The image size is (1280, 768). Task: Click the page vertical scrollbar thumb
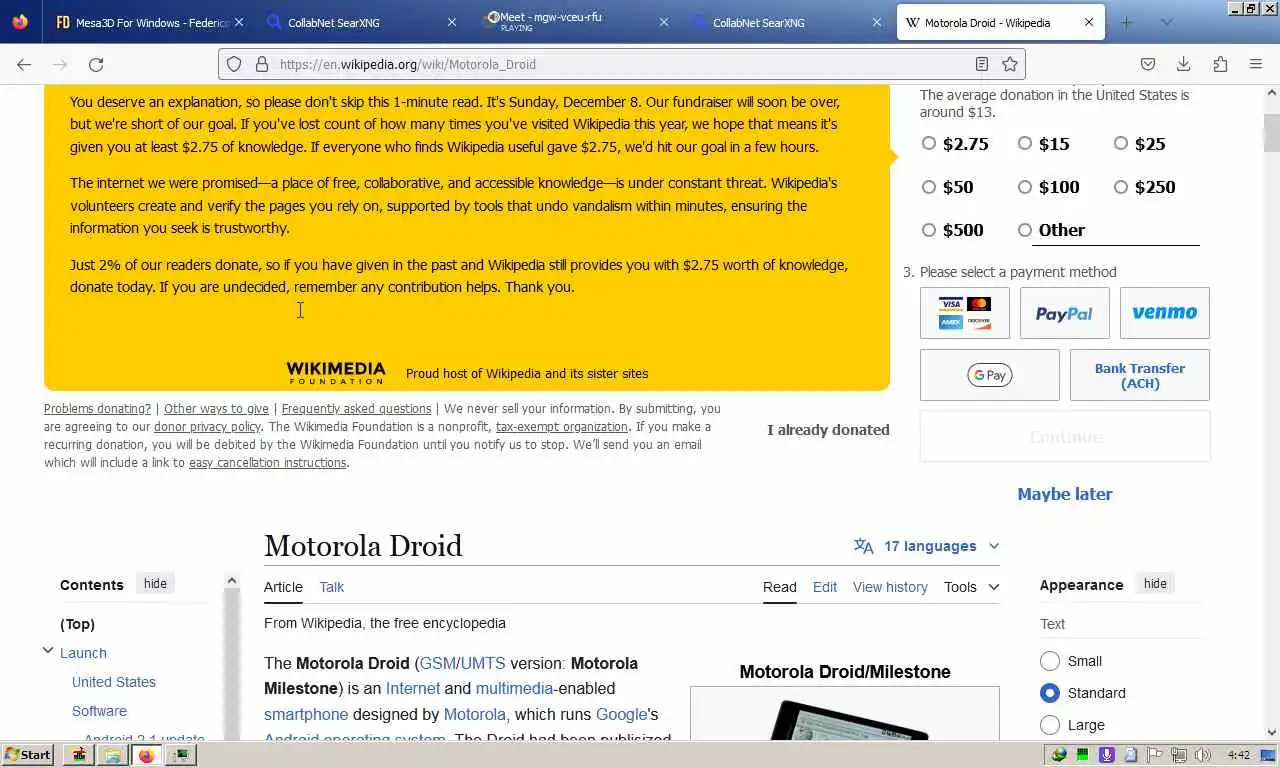[1271, 133]
